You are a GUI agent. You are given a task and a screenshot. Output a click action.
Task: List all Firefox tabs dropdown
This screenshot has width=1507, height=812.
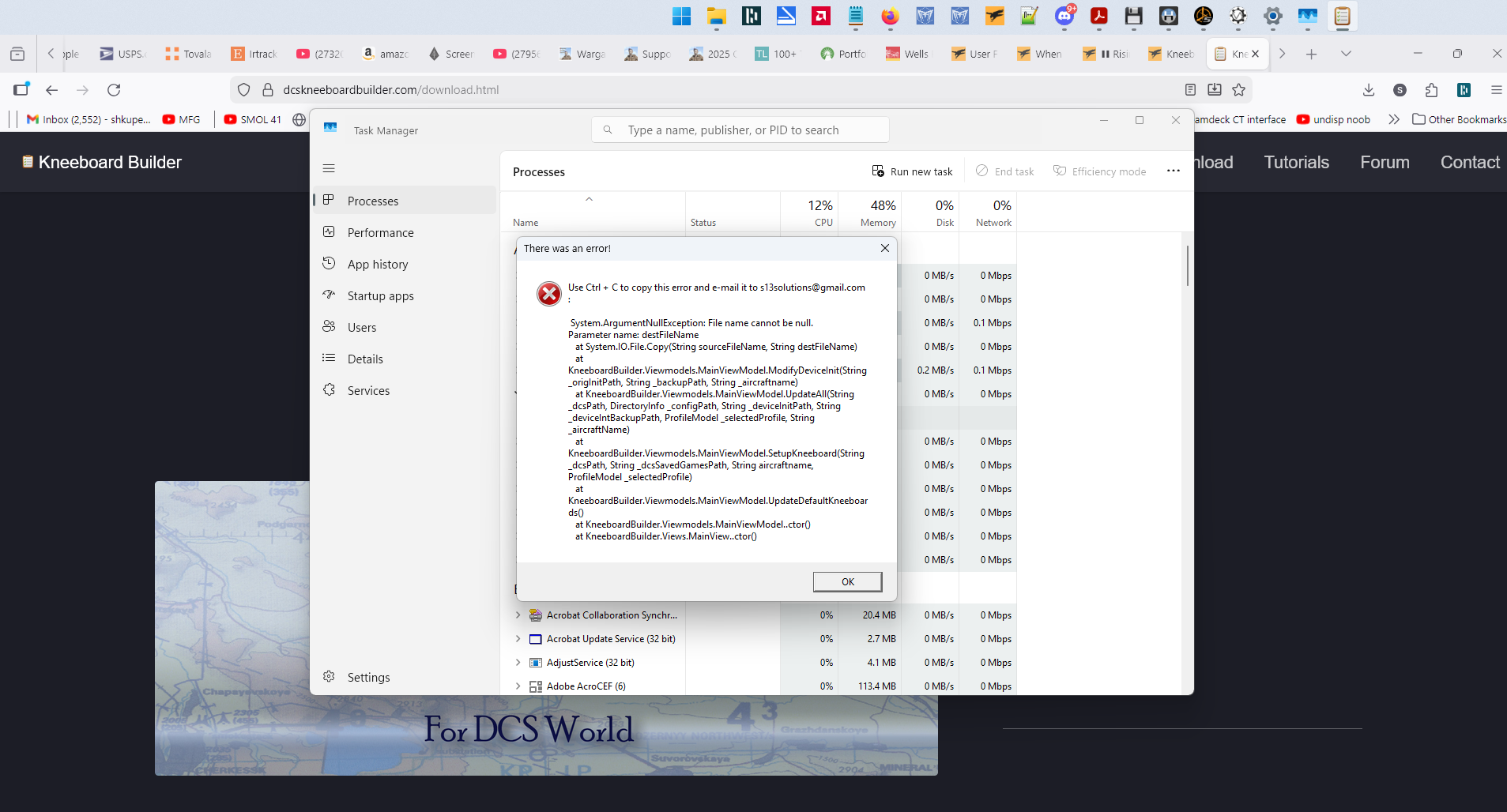click(x=1346, y=54)
